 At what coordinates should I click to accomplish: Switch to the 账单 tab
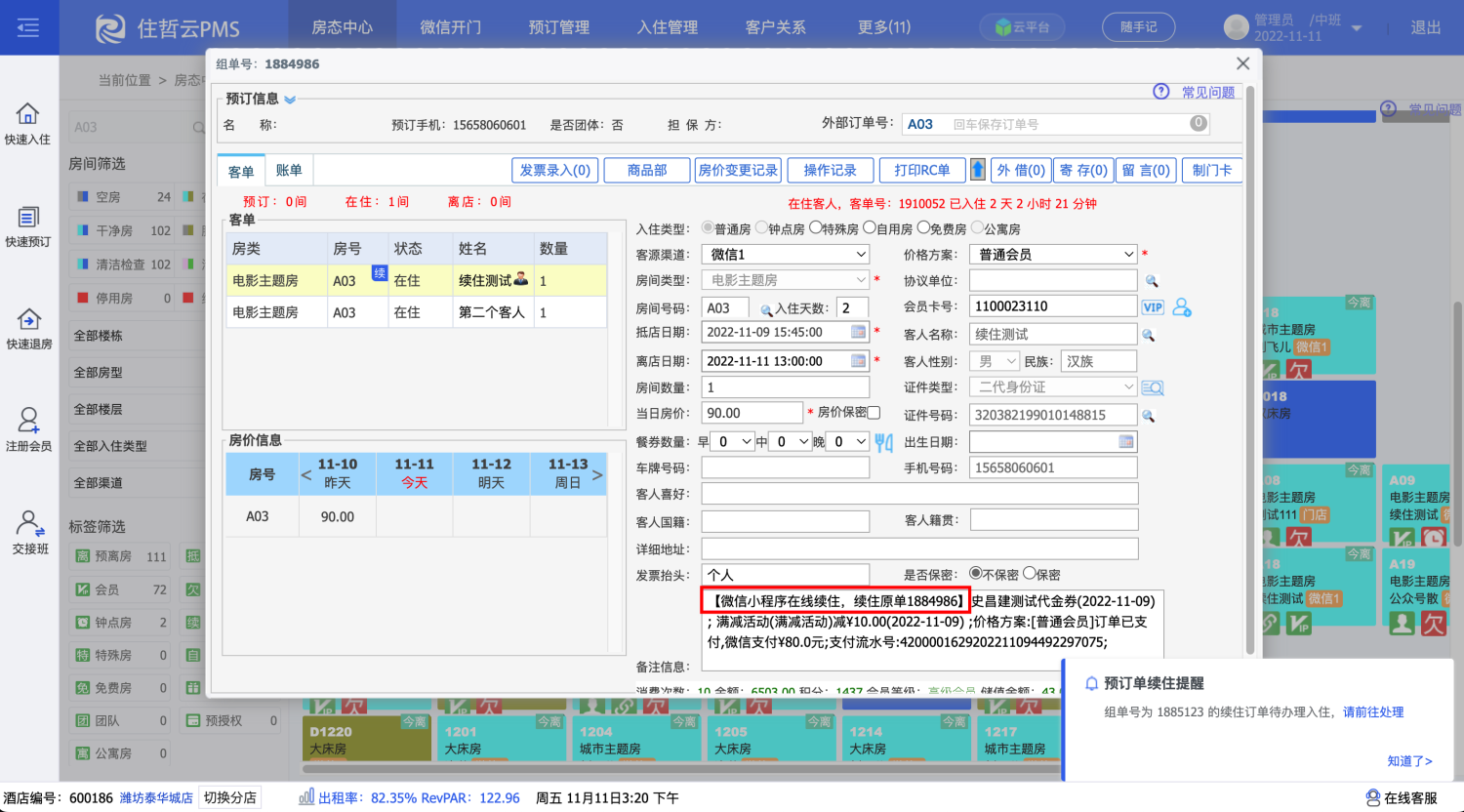click(x=289, y=170)
